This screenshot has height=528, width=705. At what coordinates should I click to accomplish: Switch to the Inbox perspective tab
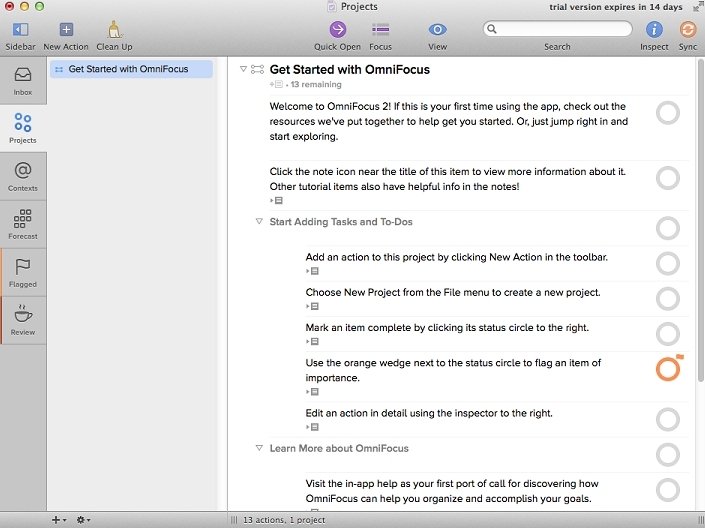(x=23, y=81)
